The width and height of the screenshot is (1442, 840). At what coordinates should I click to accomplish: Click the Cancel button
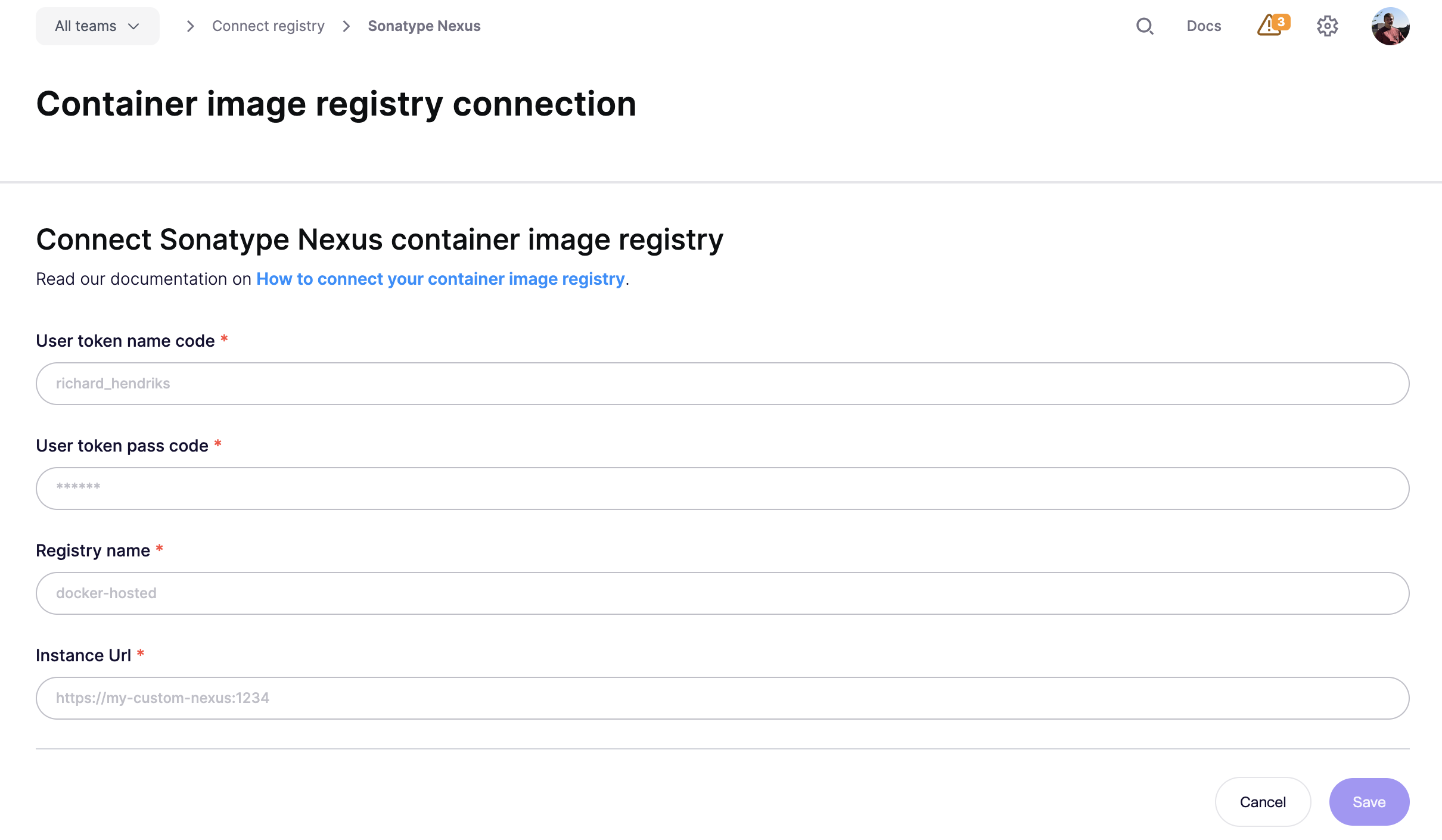(1263, 802)
